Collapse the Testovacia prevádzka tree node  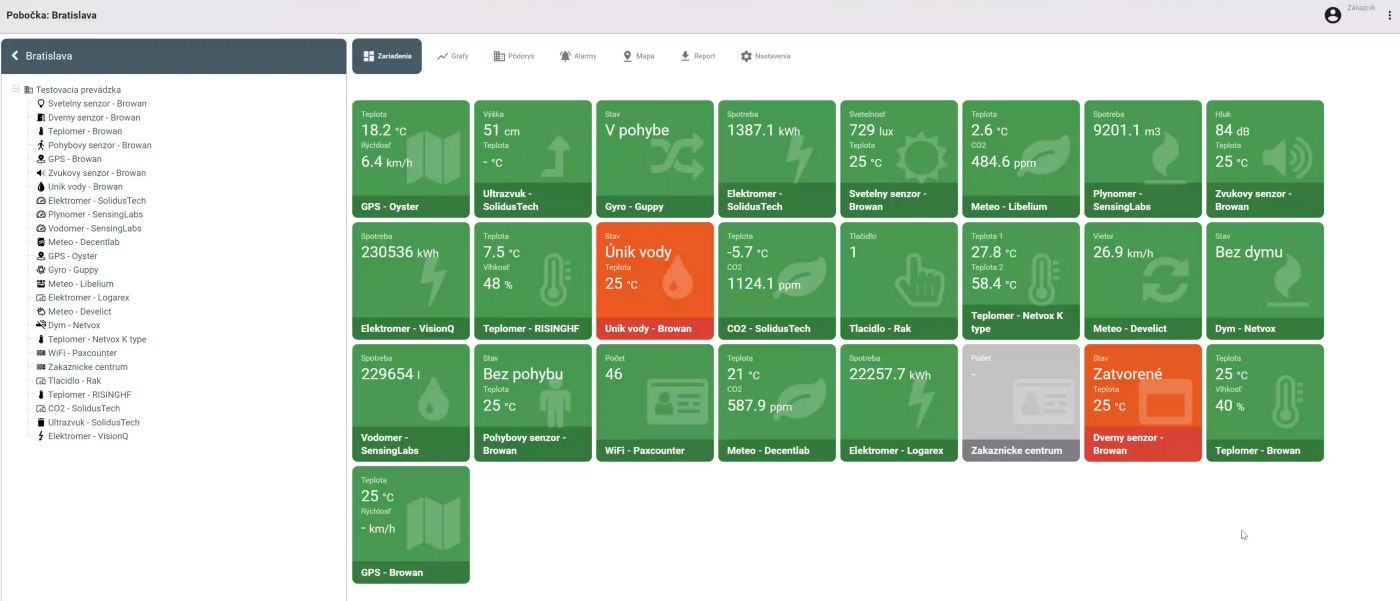16,89
